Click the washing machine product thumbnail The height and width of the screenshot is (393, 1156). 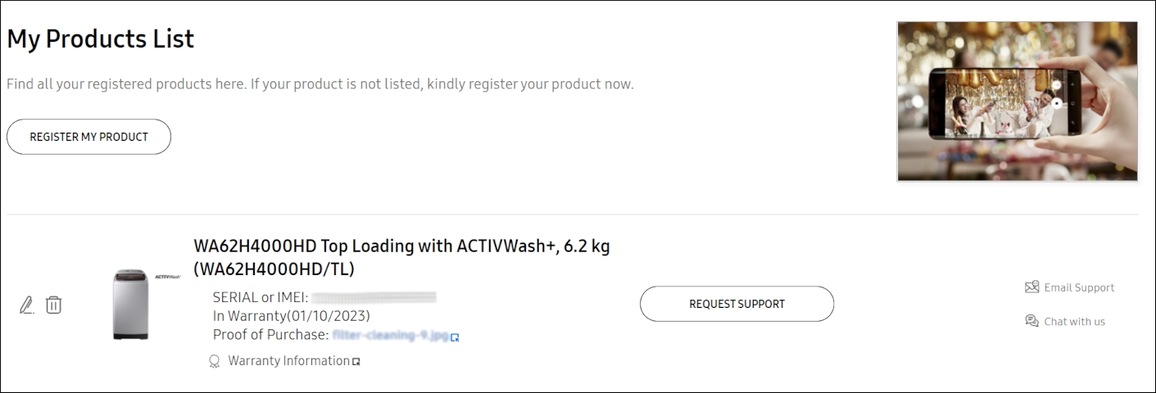tap(130, 305)
